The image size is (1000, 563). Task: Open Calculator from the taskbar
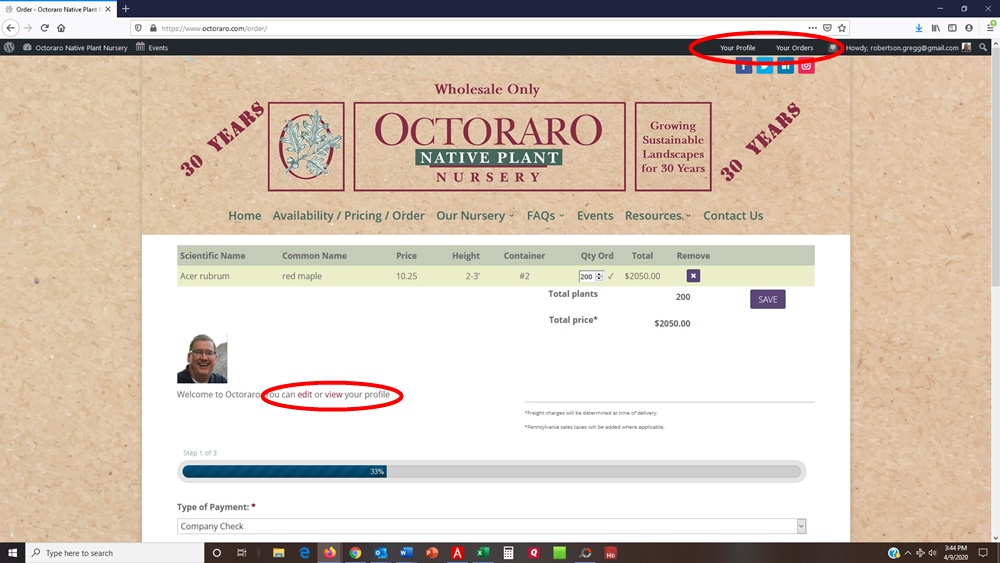pos(508,553)
